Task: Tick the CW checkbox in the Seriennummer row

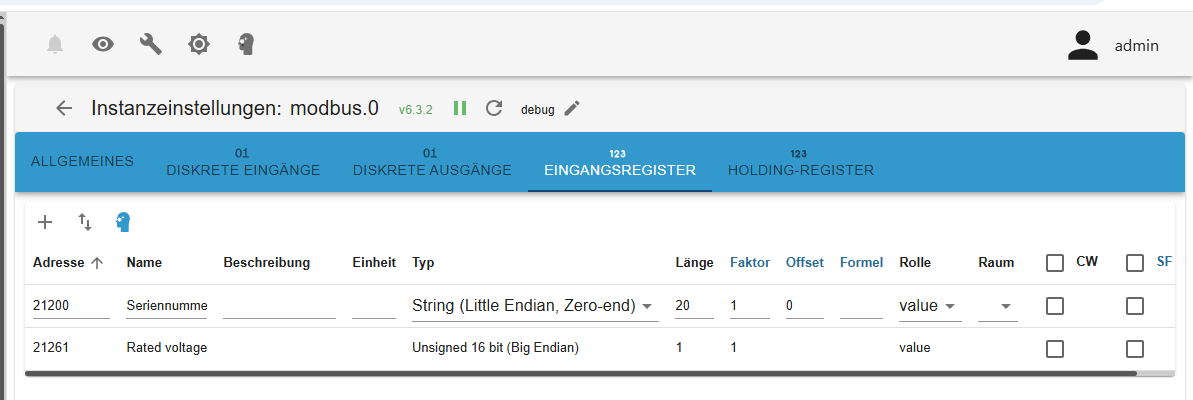Action: coord(1055,306)
